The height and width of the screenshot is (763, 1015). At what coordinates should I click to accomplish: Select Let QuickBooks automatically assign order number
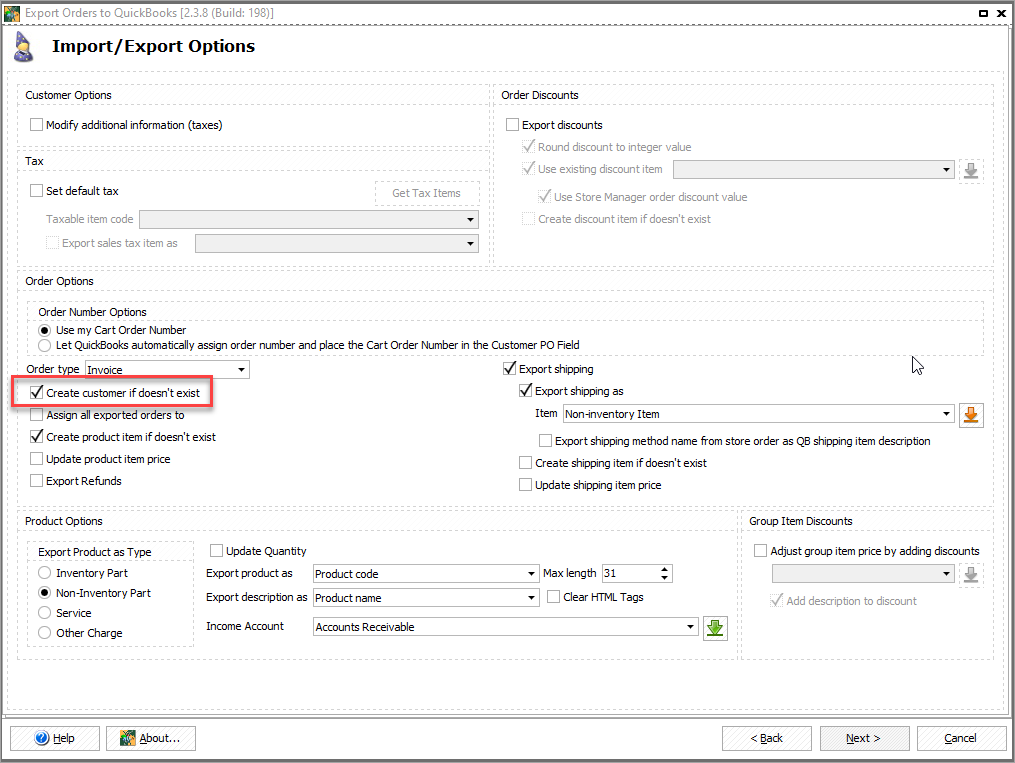45,345
